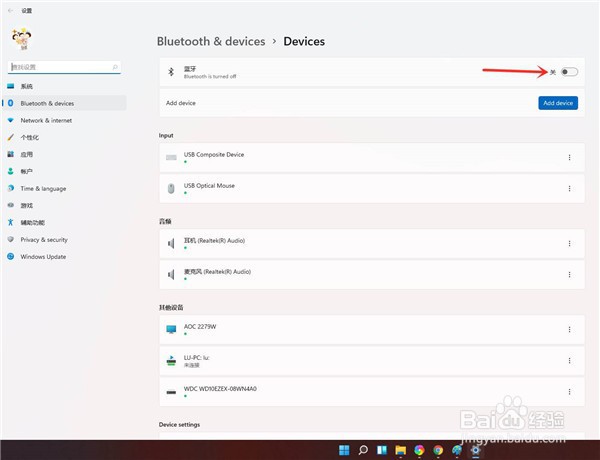The image size is (600, 460).
Task: Open Privacy & security settings
Action: click(44, 240)
